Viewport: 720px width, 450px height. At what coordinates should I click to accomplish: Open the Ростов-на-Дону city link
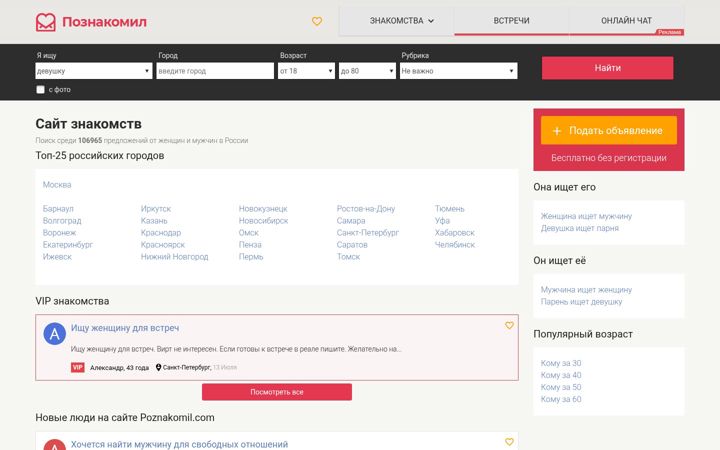(x=366, y=208)
